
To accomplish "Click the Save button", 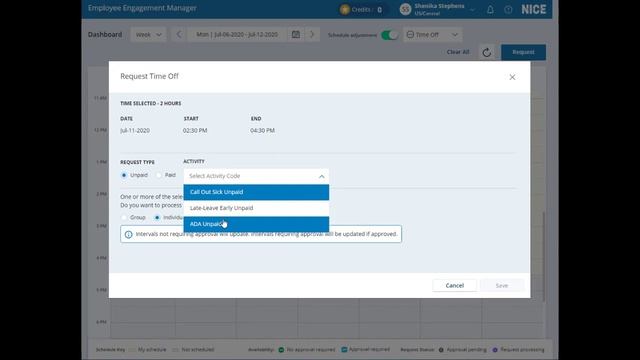I will [502, 286].
